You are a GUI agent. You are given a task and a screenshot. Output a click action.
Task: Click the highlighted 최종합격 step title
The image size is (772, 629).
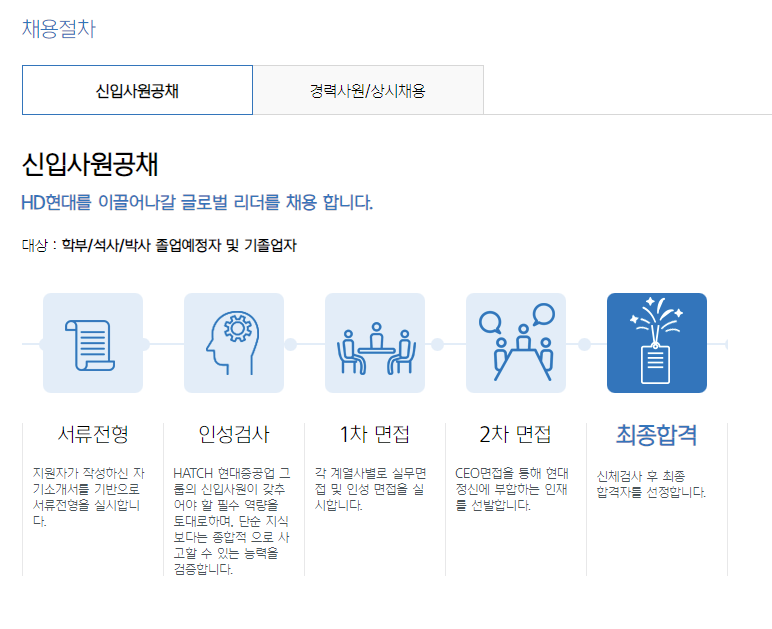pyautogui.click(x=657, y=435)
